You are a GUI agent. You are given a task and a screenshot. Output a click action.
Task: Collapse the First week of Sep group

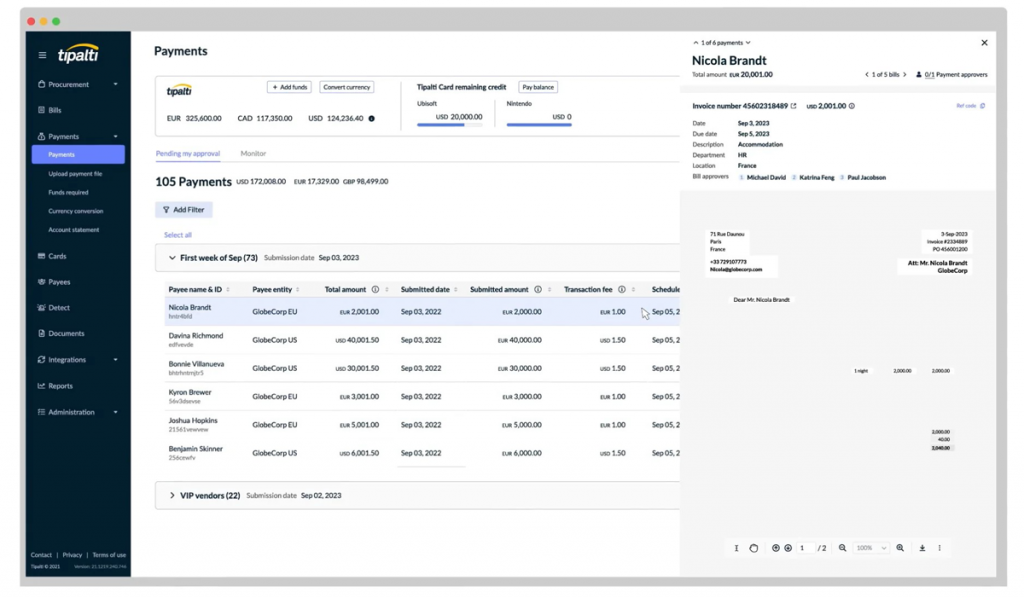(x=172, y=258)
